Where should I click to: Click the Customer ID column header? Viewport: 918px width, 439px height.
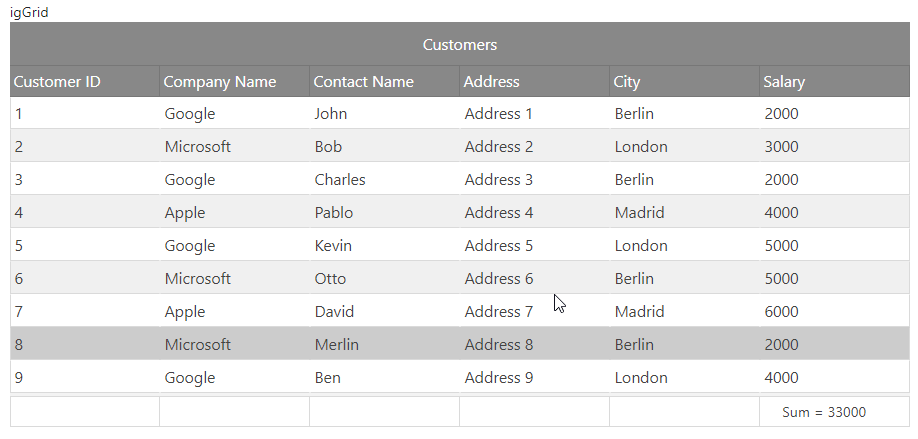[57, 82]
